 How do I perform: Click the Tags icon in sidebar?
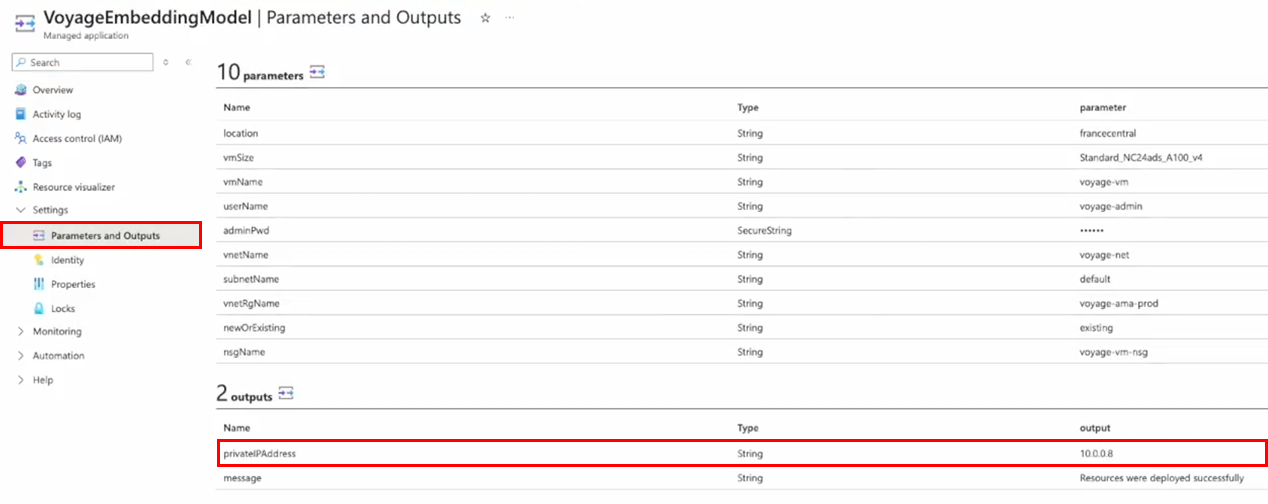tap(21, 162)
